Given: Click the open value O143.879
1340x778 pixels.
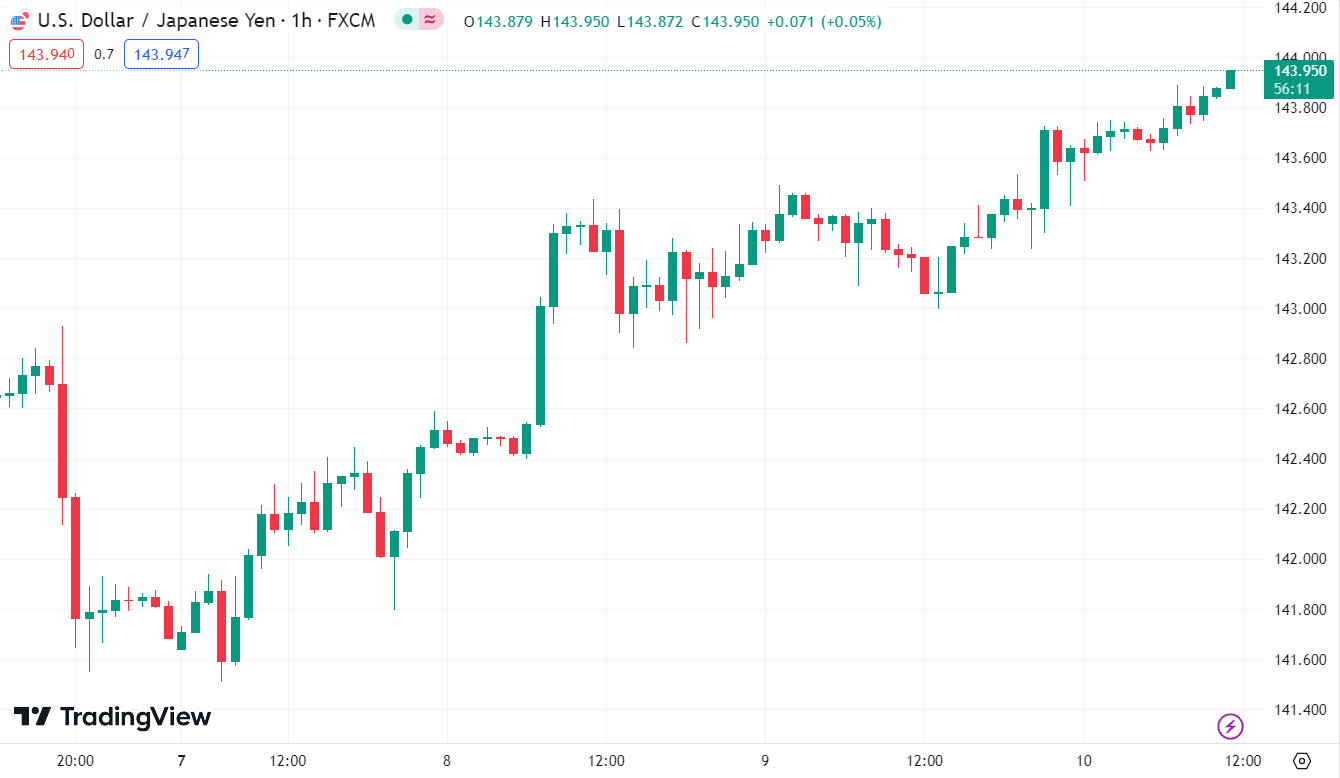Looking at the screenshot, I should coord(499,21).
